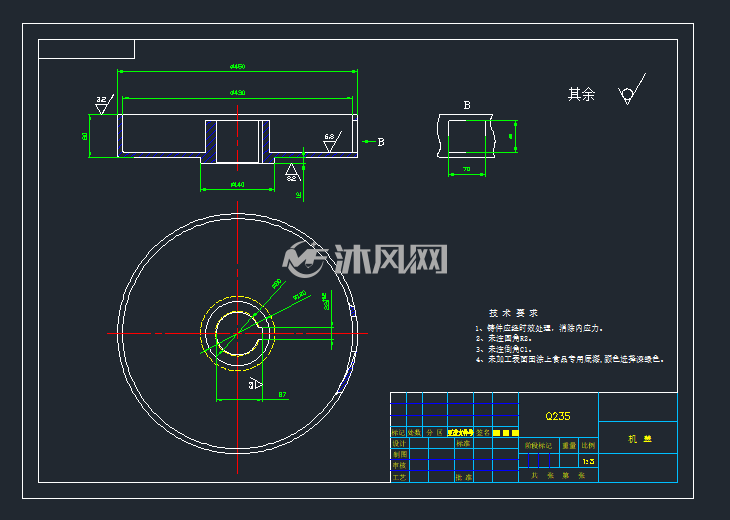Viewport: 730px width, 520px height.
Task: Select the 1:3 scale value
Action: click(588, 461)
